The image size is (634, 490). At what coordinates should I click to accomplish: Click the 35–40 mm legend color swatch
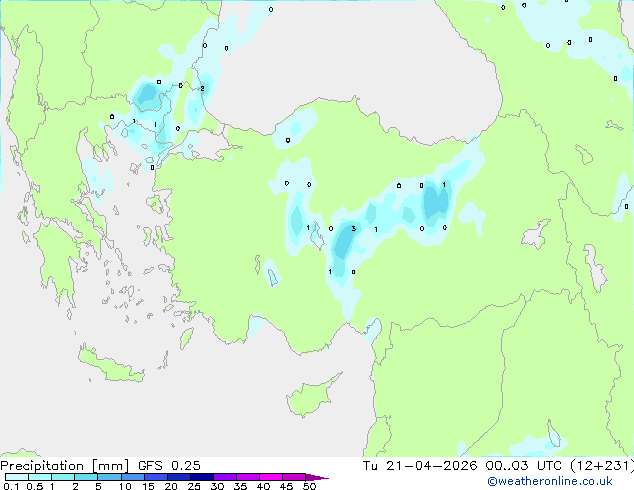point(247,477)
